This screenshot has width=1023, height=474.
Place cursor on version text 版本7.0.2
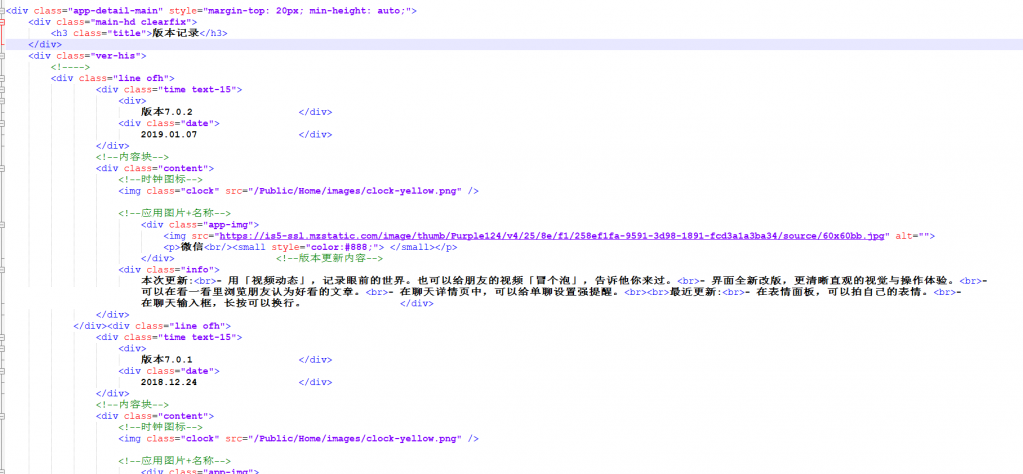pos(166,112)
